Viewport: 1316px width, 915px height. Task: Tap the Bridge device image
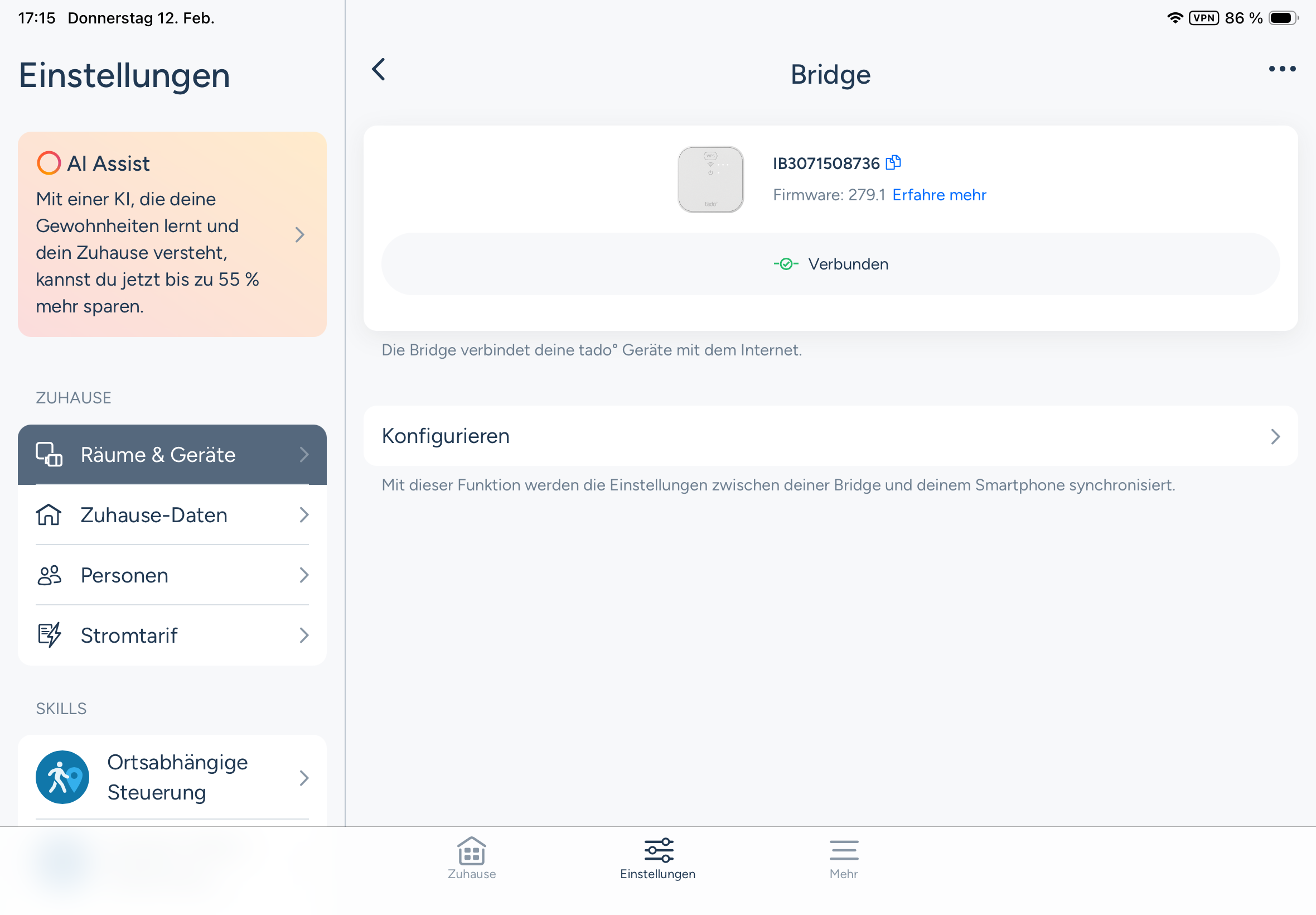(710, 180)
